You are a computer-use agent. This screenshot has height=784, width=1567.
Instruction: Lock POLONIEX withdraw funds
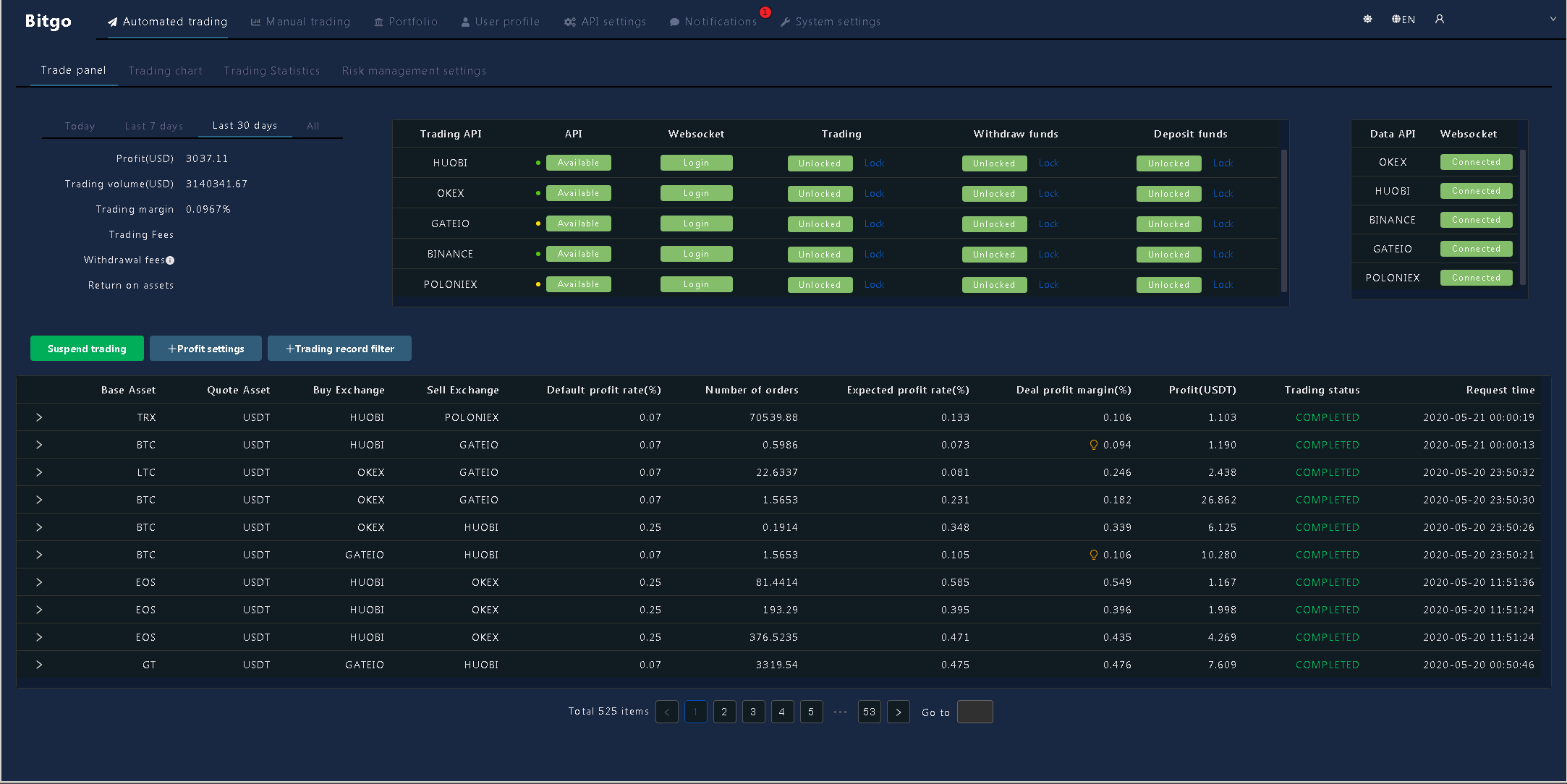pyautogui.click(x=1048, y=285)
